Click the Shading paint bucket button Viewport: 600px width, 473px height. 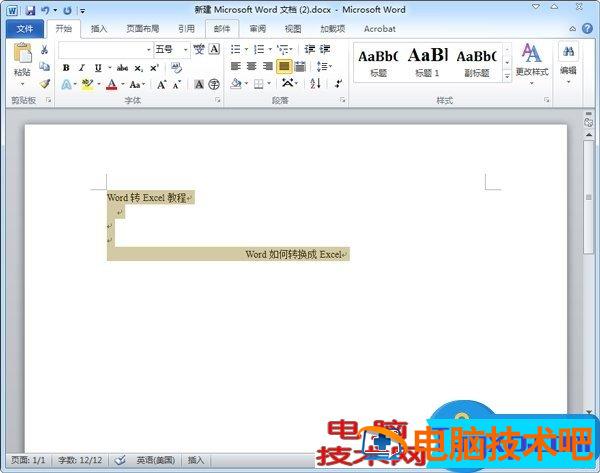click(236, 83)
